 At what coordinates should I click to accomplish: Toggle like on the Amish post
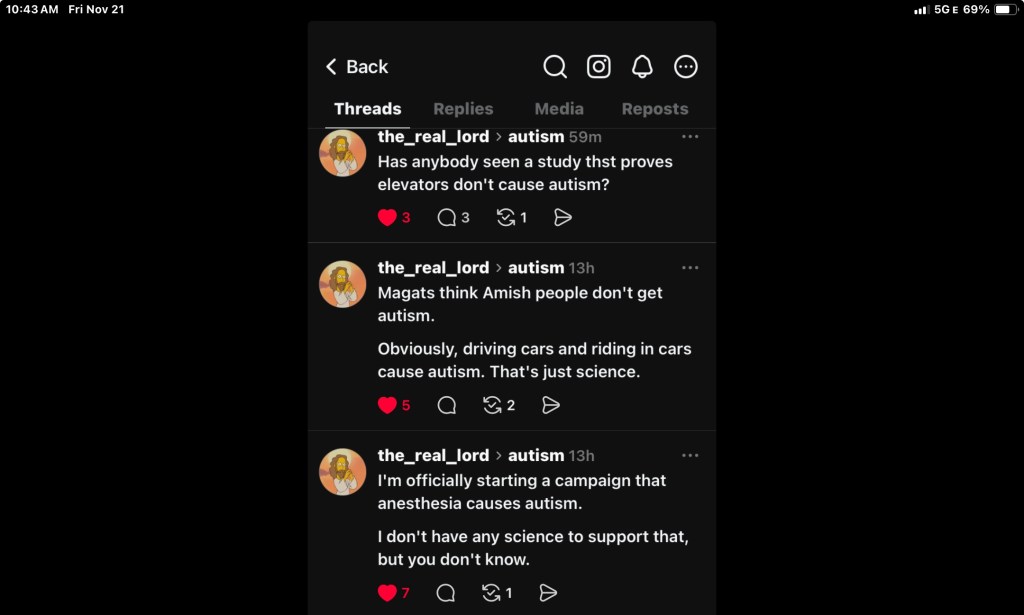click(x=387, y=405)
